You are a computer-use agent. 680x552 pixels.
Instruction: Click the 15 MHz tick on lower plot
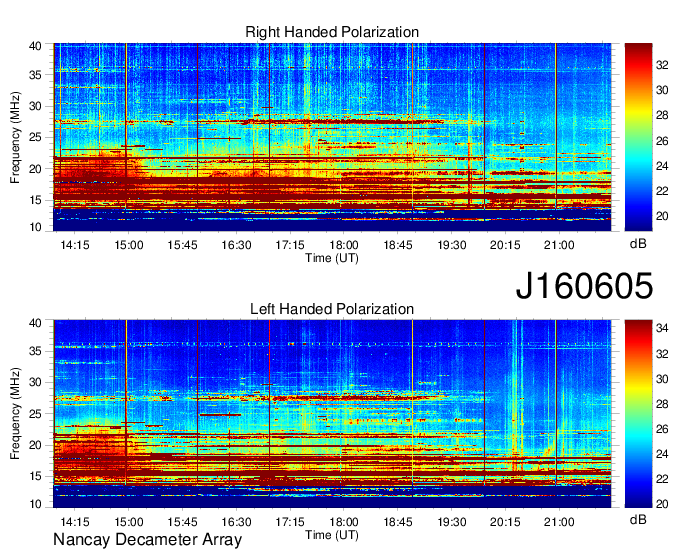[35, 476]
